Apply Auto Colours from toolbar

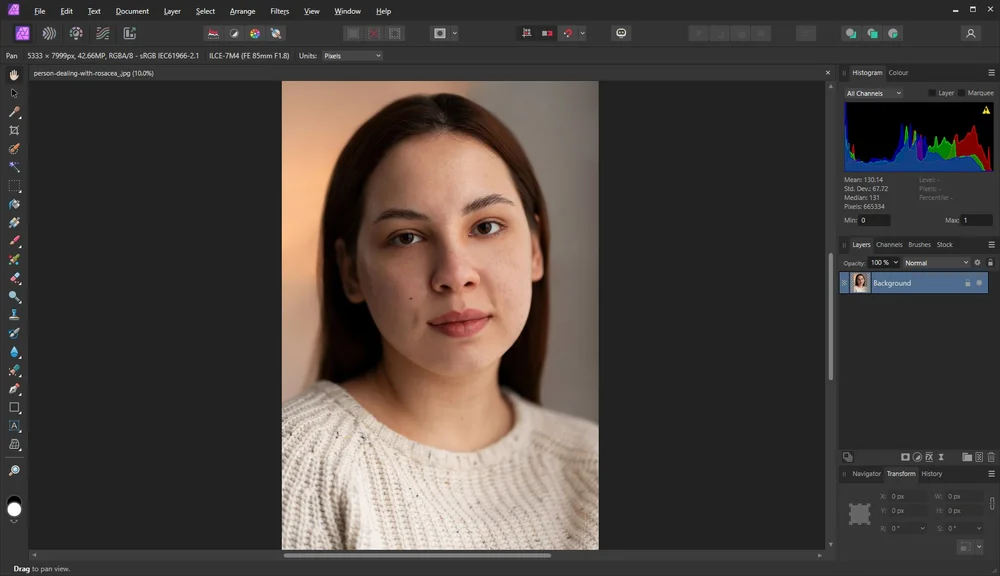254,33
